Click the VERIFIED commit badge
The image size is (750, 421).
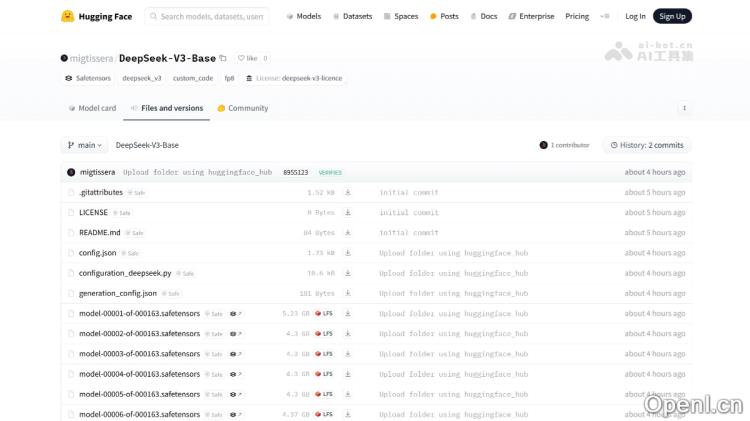[x=330, y=172]
